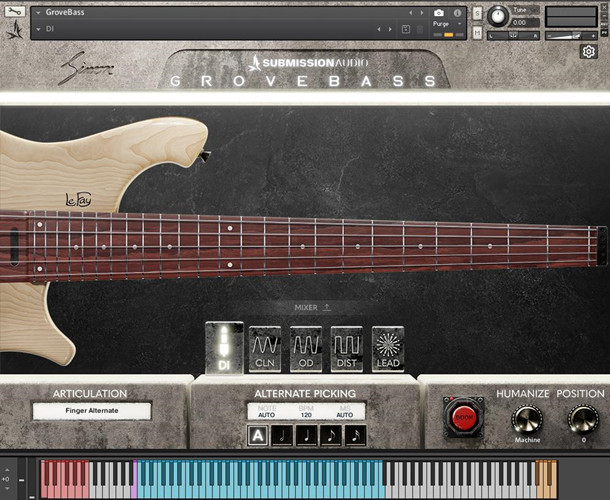This screenshot has width=610, height=500.
Task: Click the GROVEBASS title text
Action: click(x=303, y=81)
